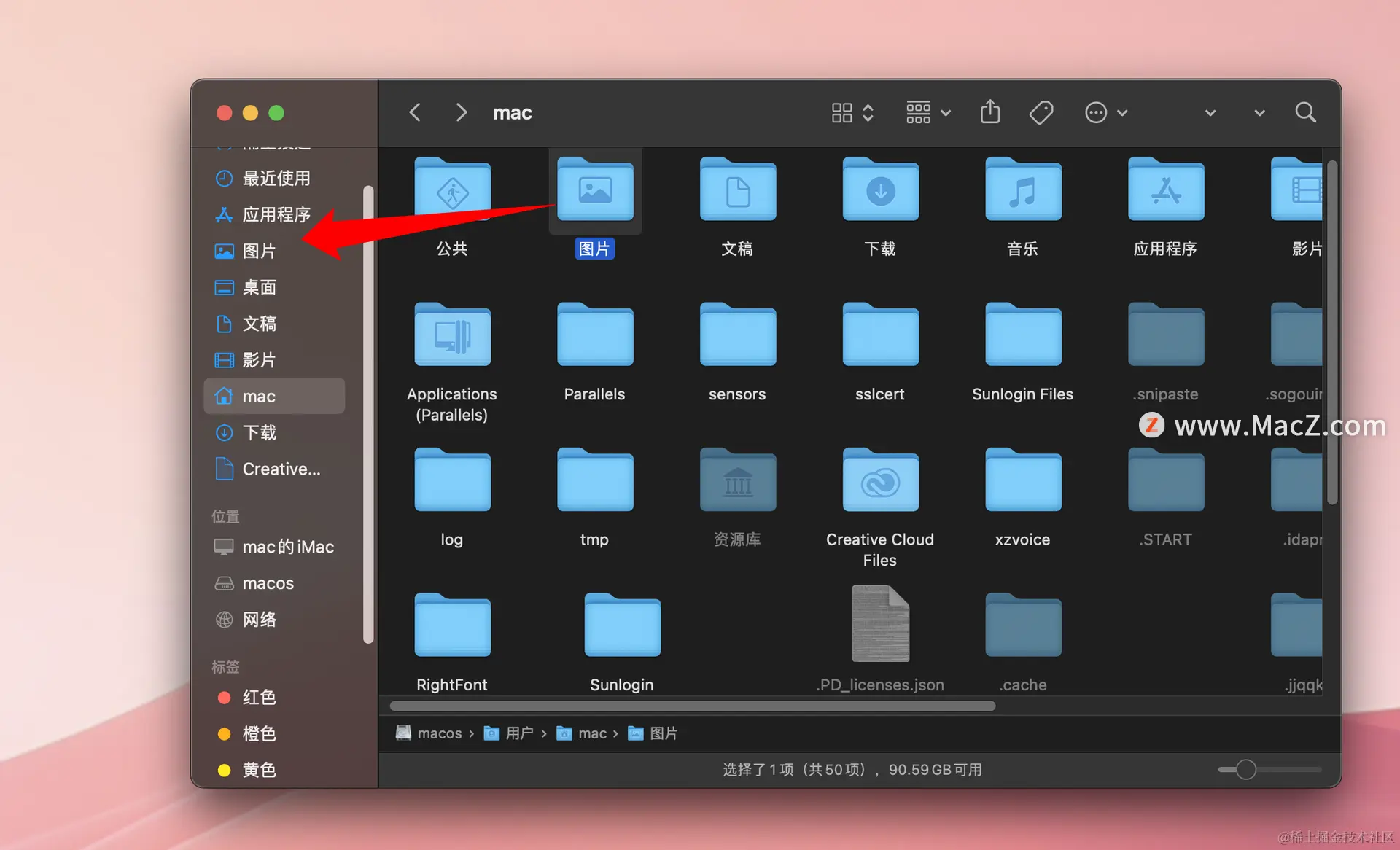The image size is (1400, 850).
Task: Open the Finder search magnifier
Action: pos(1305,112)
